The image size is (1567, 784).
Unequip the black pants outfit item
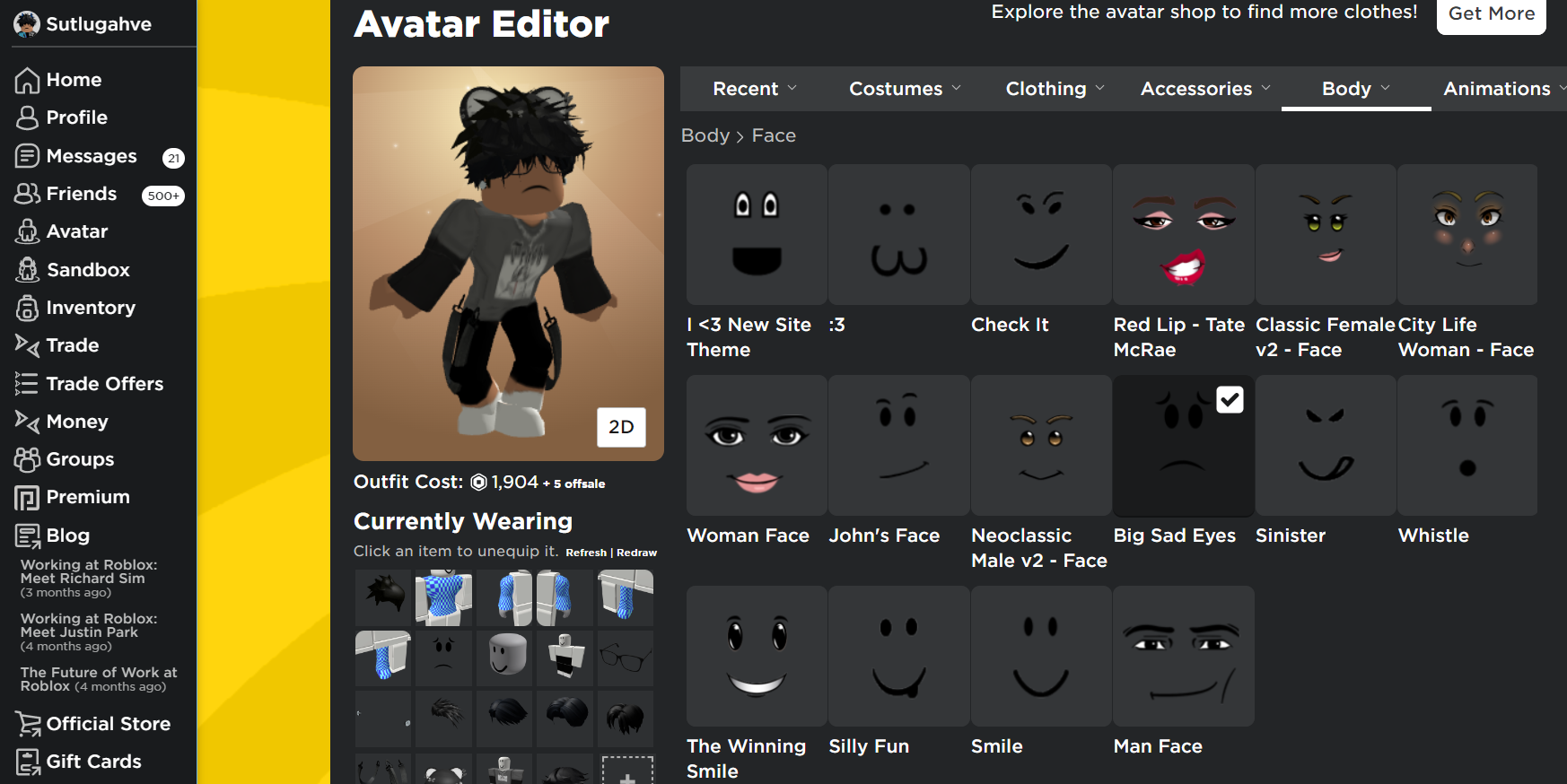pos(565,658)
